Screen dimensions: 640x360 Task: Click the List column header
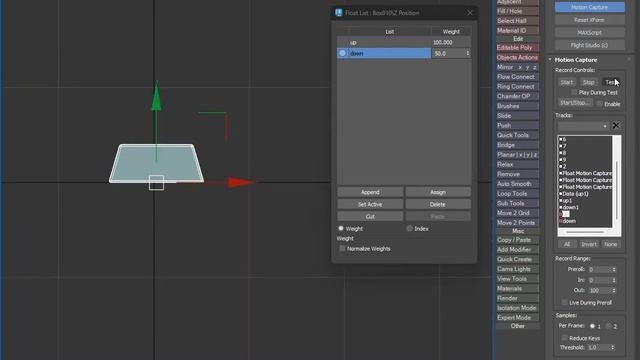[390, 32]
